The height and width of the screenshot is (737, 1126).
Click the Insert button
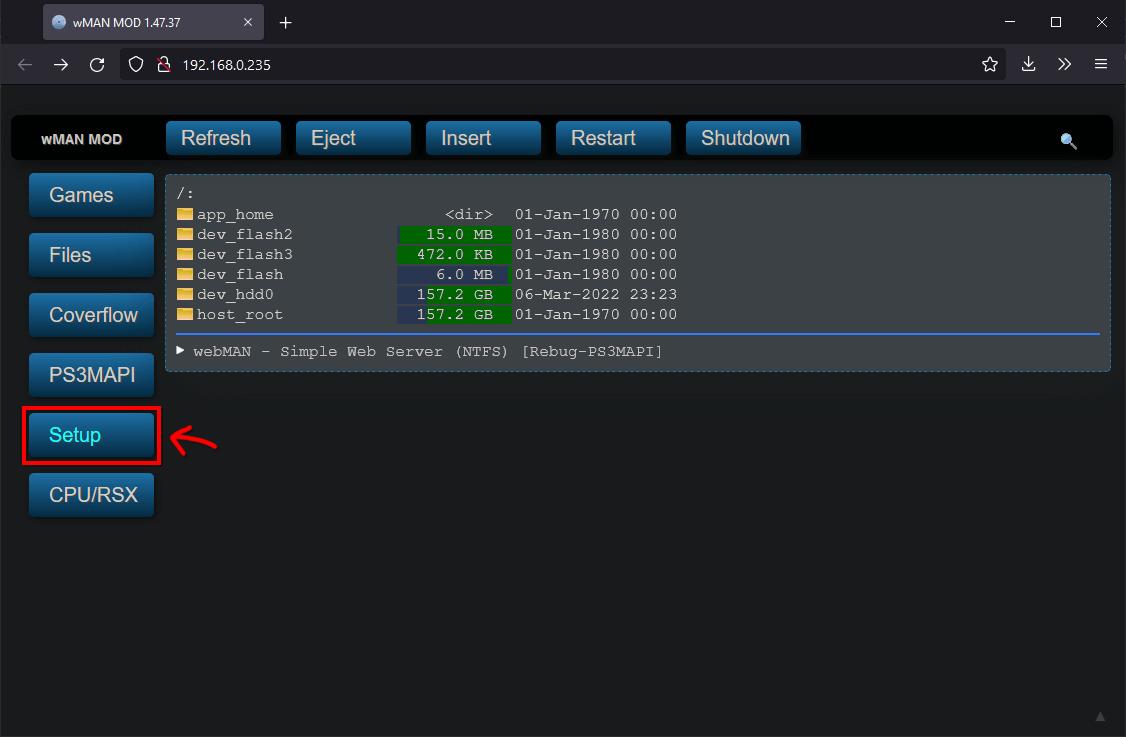click(483, 138)
